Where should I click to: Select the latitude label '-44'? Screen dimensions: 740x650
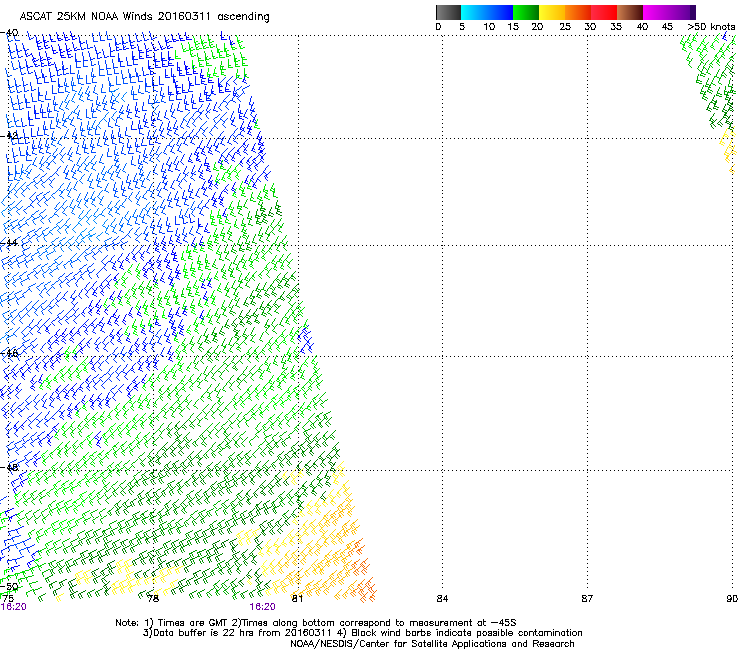click(x=10, y=243)
